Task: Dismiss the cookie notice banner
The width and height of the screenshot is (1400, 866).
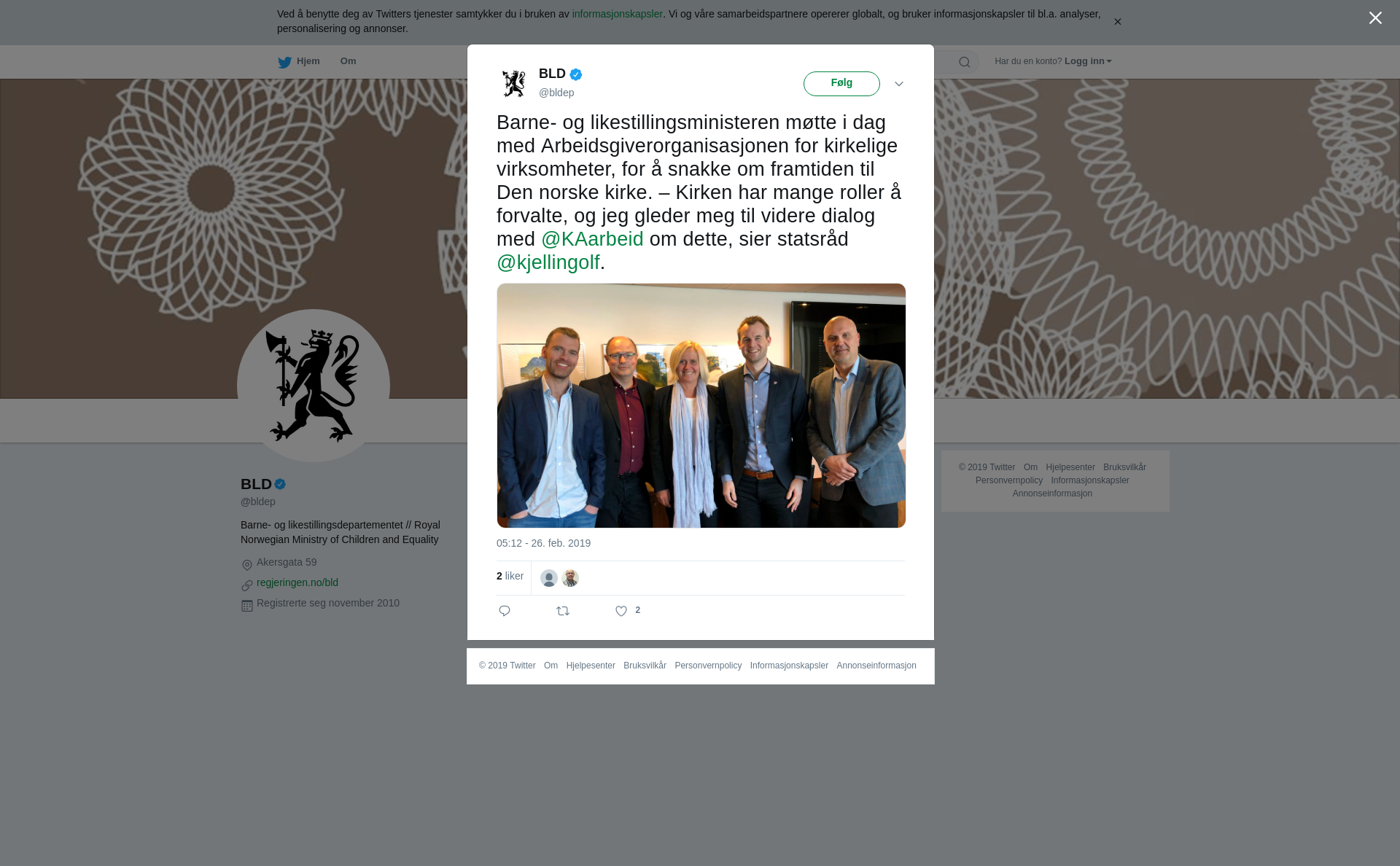Action: click(1117, 22)
